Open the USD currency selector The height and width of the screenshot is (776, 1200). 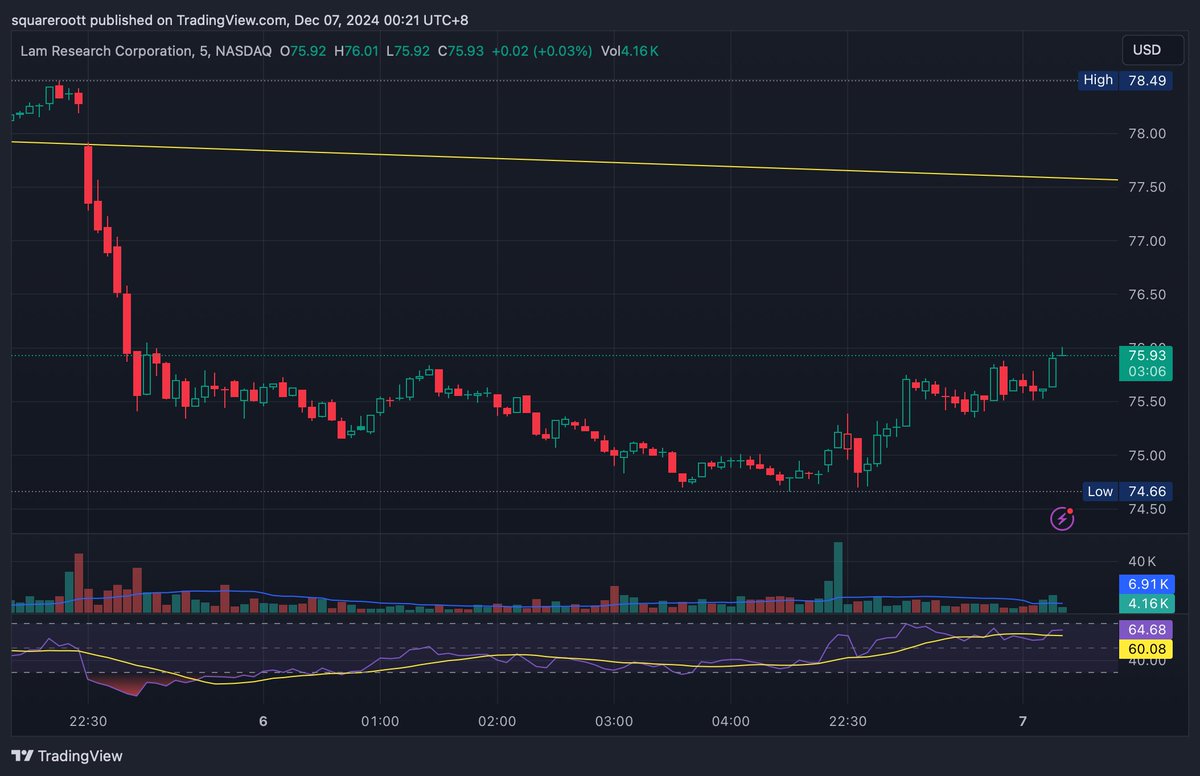(1151, 48)
